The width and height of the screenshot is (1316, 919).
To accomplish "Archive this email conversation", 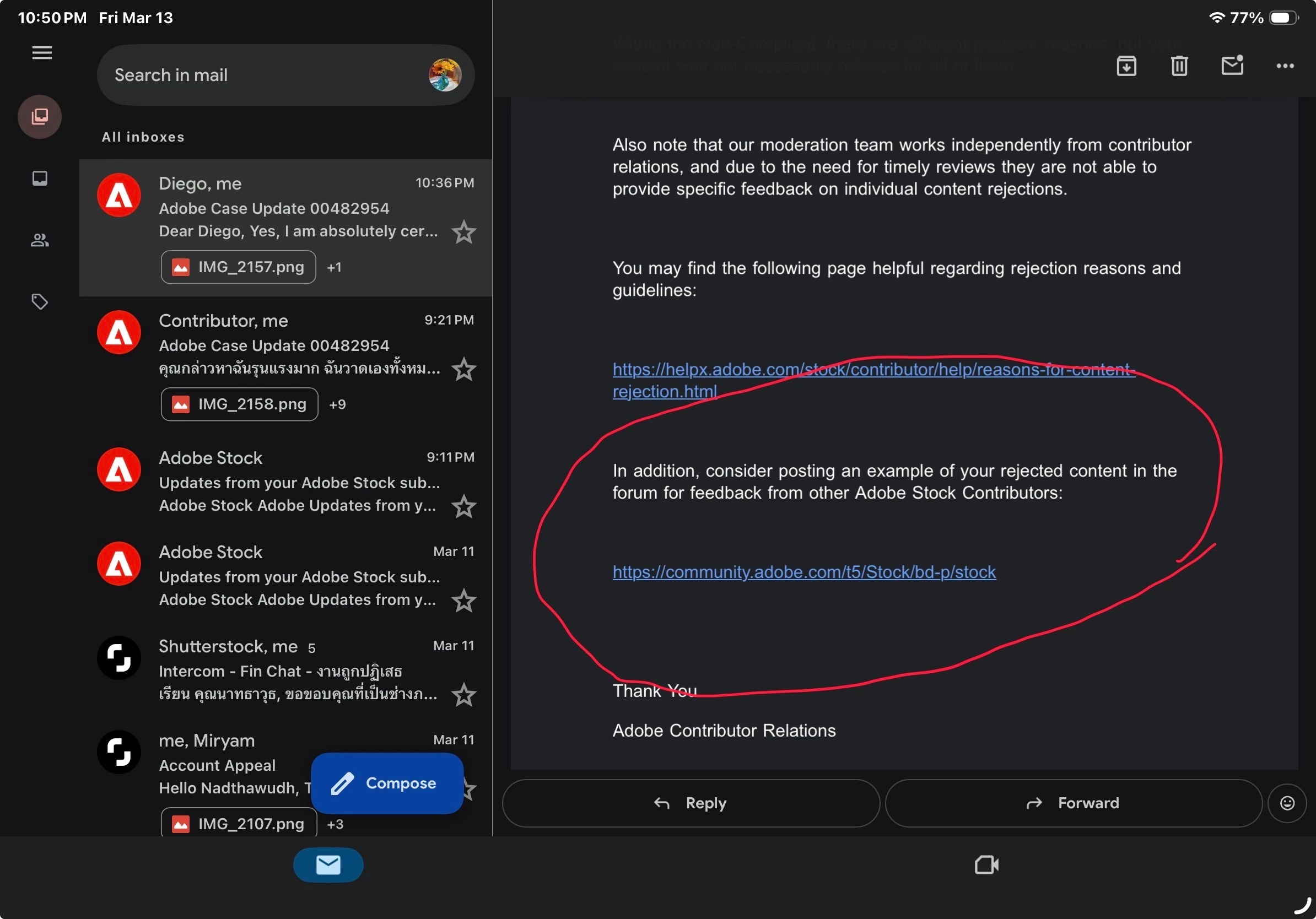I will (x=1126, y=66).
